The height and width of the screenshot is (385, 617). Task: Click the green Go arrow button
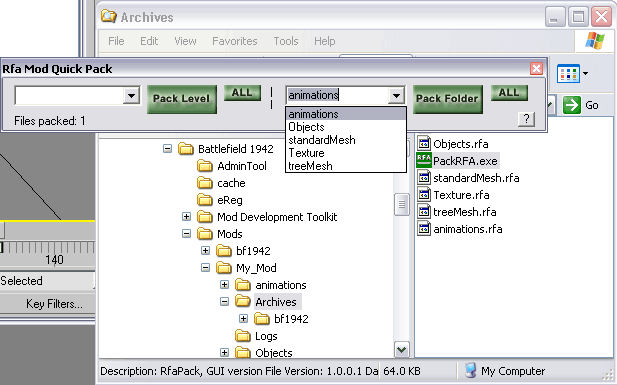click(572, 105)
